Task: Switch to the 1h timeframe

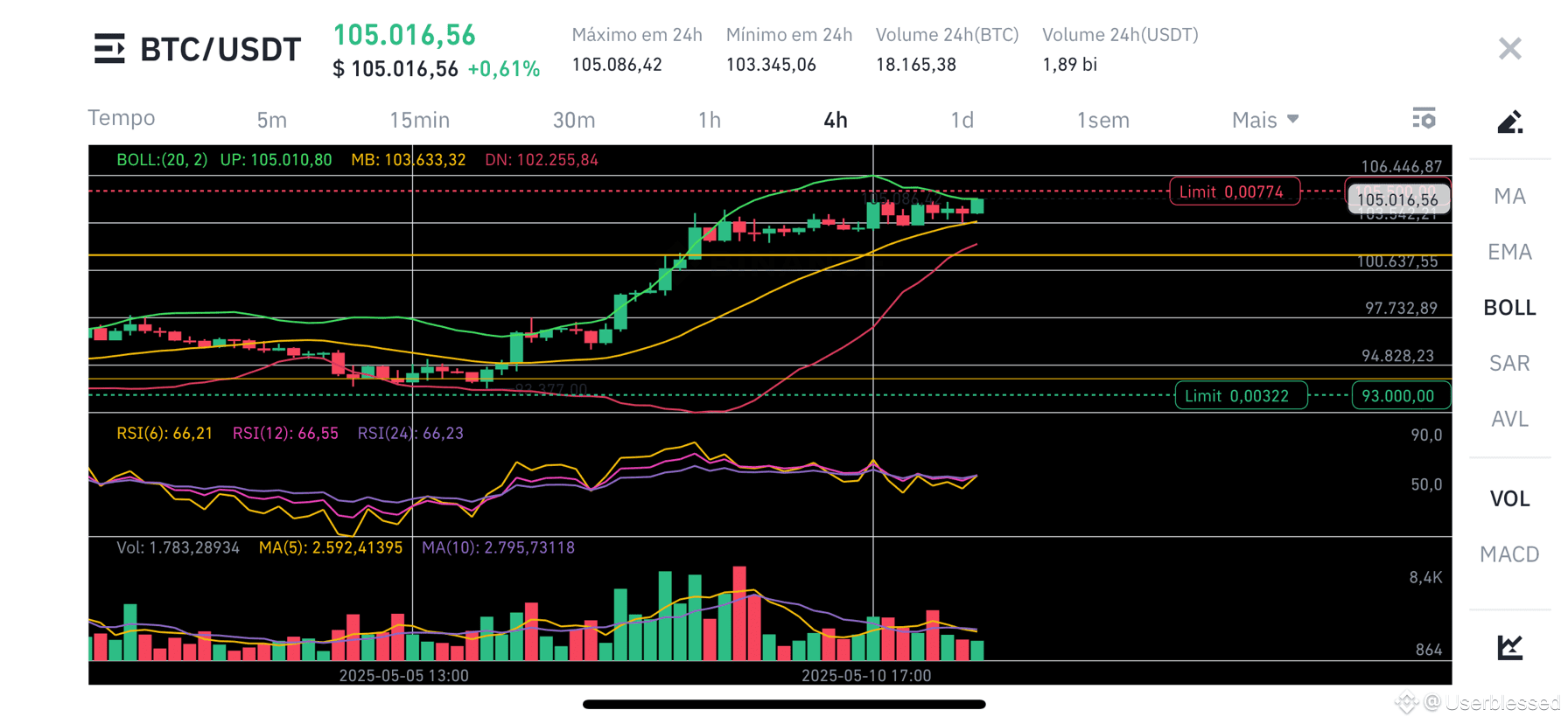Action: tap(709, 120)
